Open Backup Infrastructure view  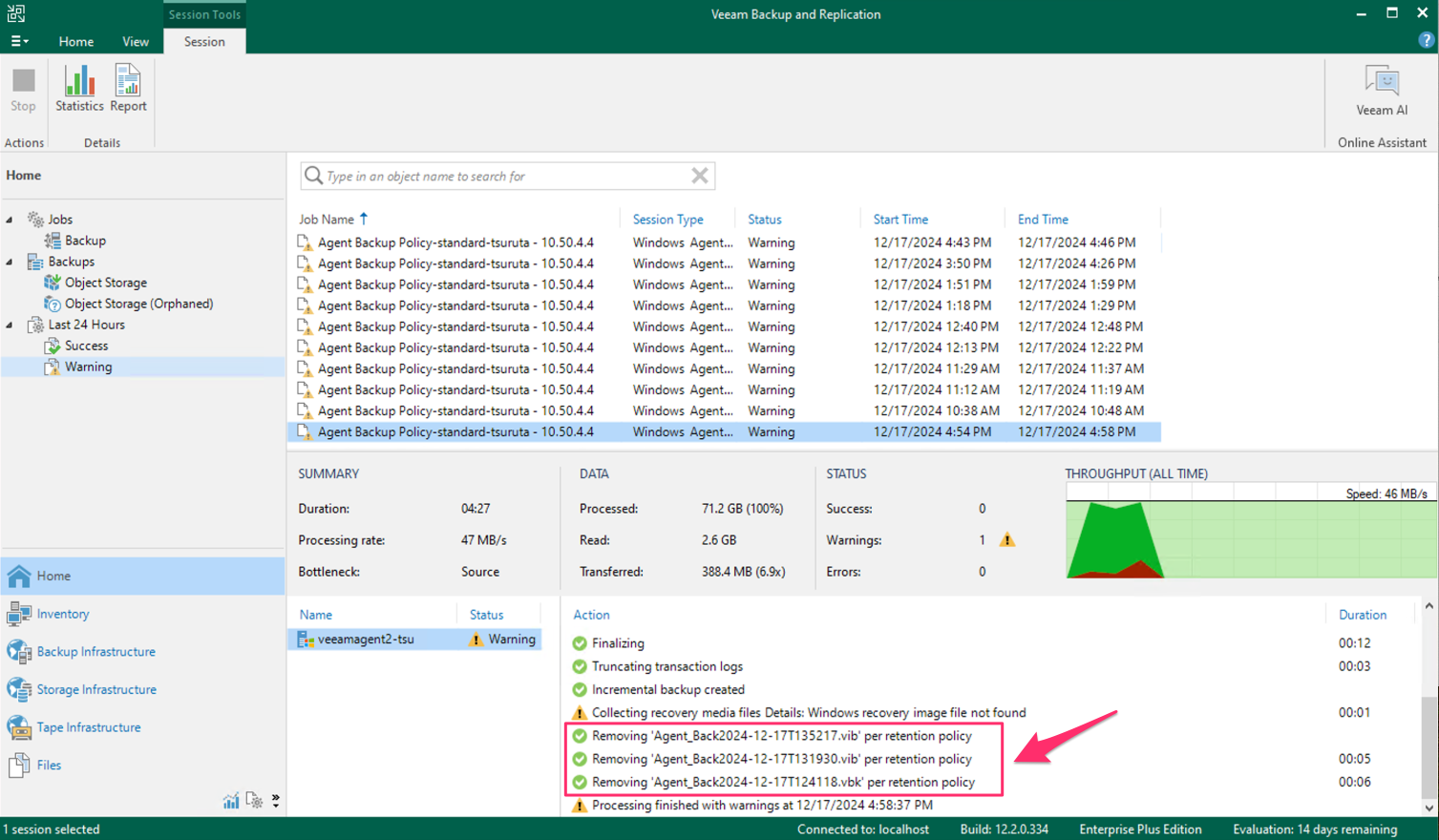pyautogui.click(x=143, y=651)
